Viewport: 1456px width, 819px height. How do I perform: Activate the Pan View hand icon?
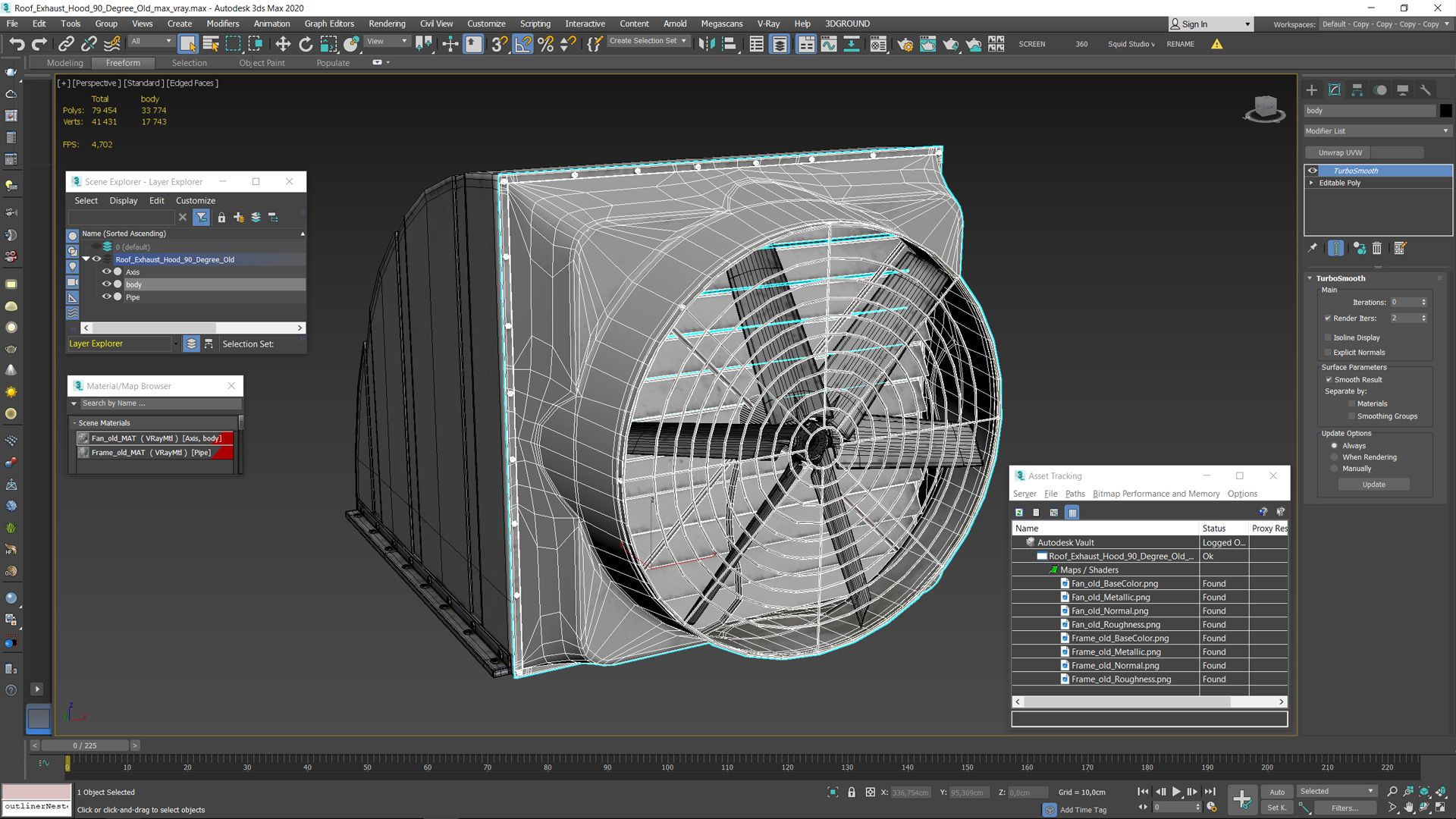(x=1408, y=808)
